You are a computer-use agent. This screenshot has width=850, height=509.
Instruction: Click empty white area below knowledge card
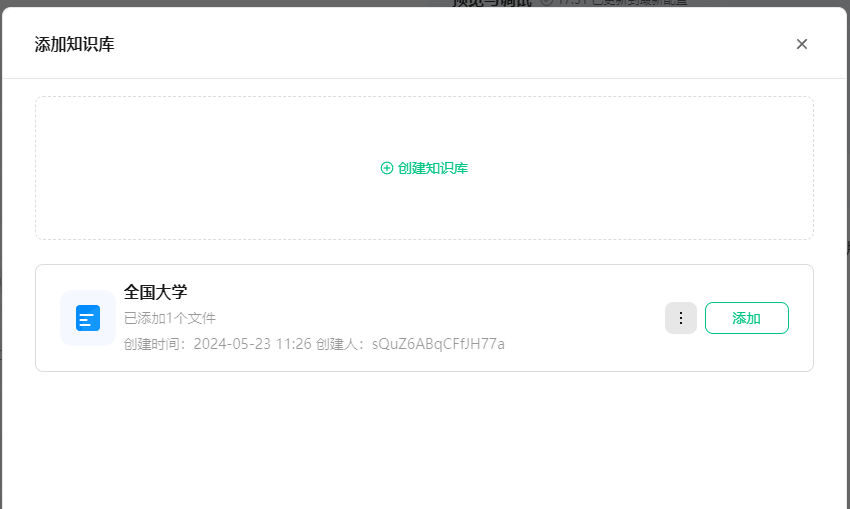coord(424,440)
